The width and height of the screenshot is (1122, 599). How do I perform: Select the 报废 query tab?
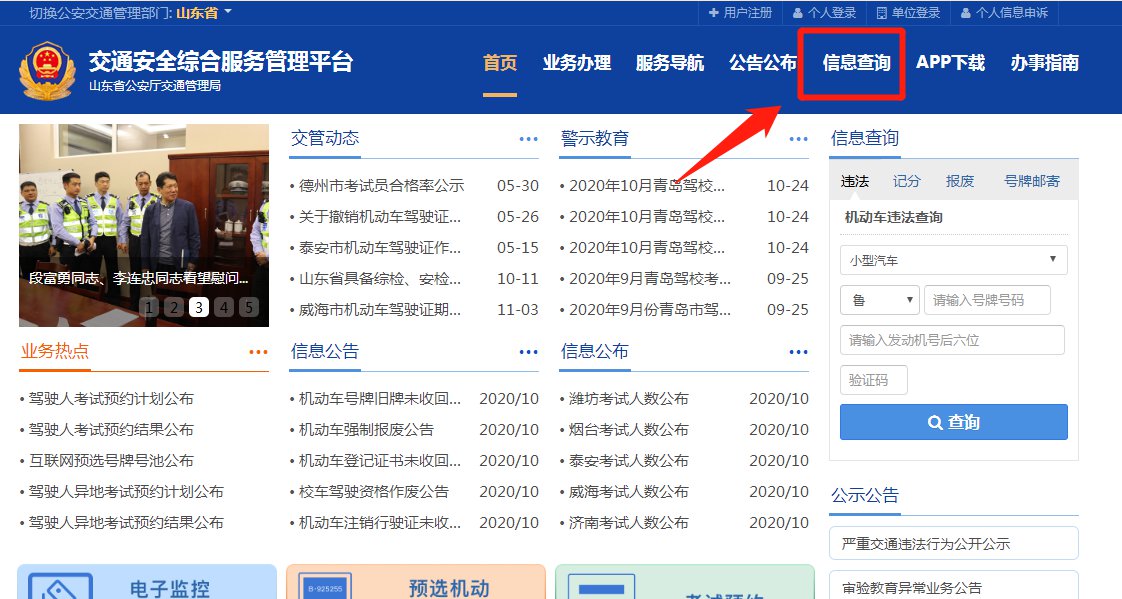[x=960, y=181]
